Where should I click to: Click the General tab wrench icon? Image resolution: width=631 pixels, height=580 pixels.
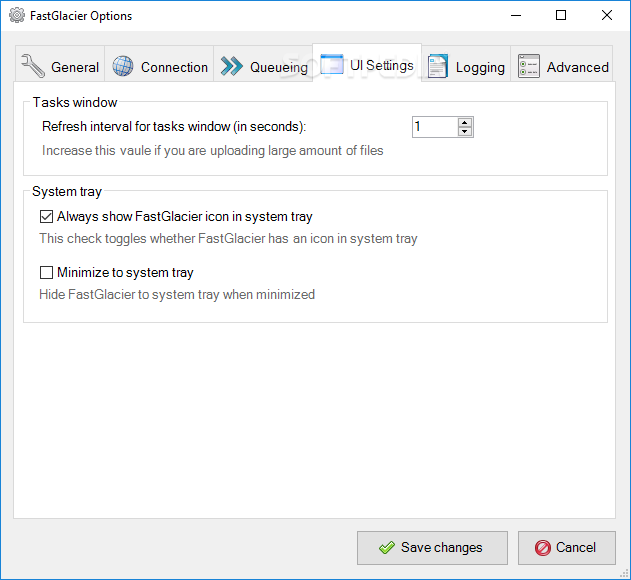pos(33,66)
